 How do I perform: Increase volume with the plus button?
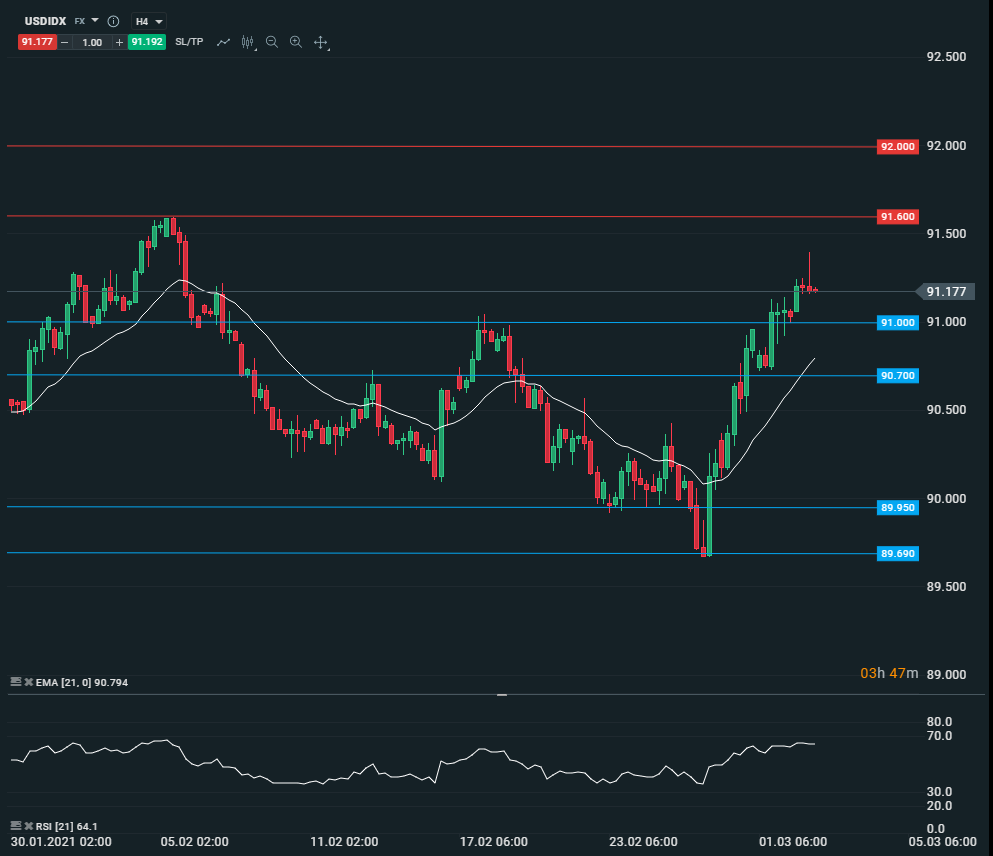pyautogui.click(x=119, y=42)
